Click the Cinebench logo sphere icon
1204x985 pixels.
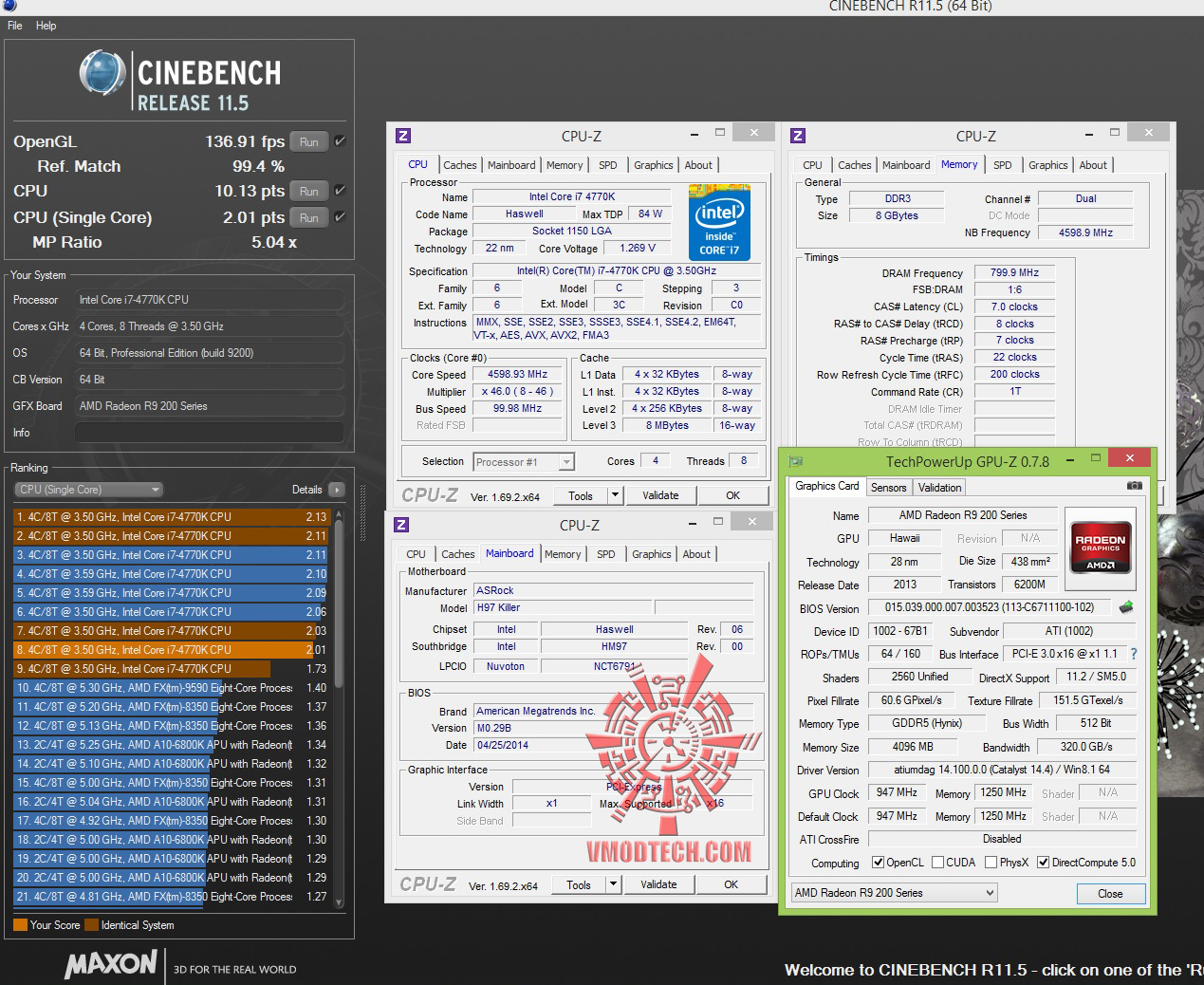[103, 74]
